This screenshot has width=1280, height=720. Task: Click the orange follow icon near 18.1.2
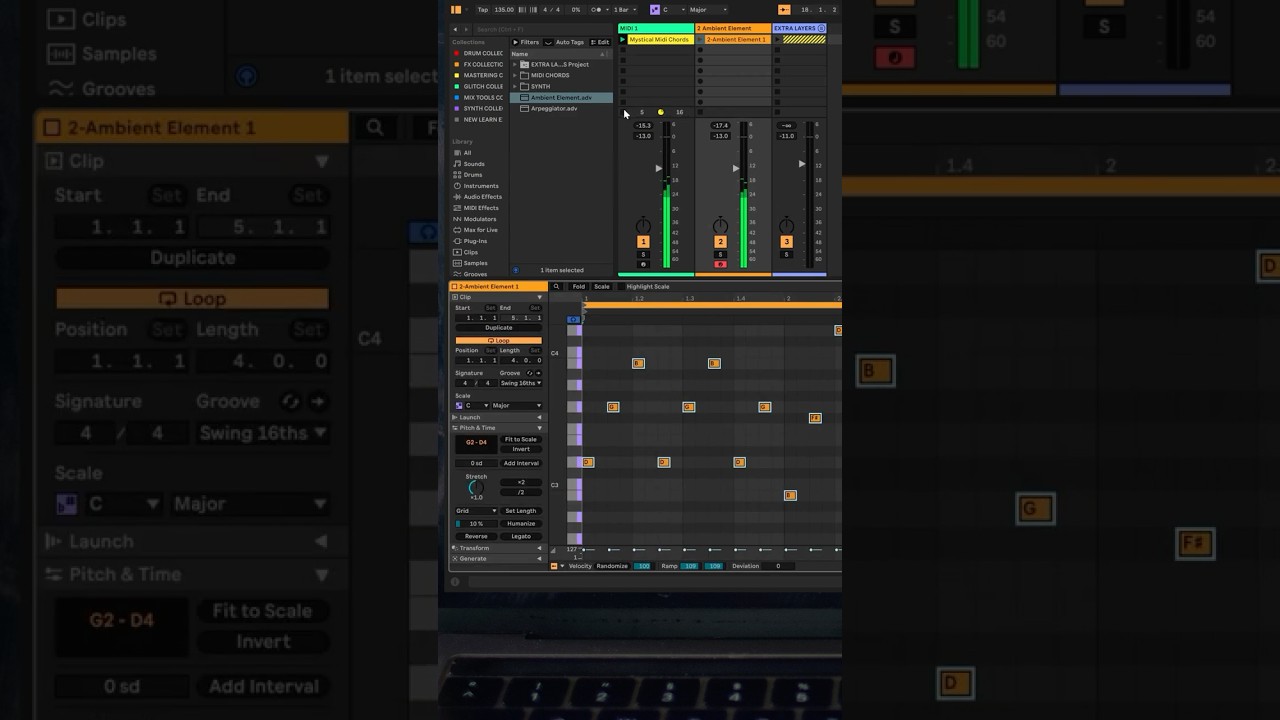784,10
